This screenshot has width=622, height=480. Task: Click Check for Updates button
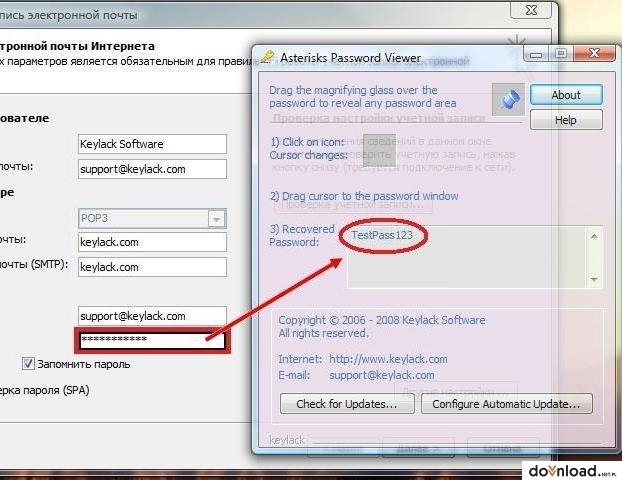[347, 404]
